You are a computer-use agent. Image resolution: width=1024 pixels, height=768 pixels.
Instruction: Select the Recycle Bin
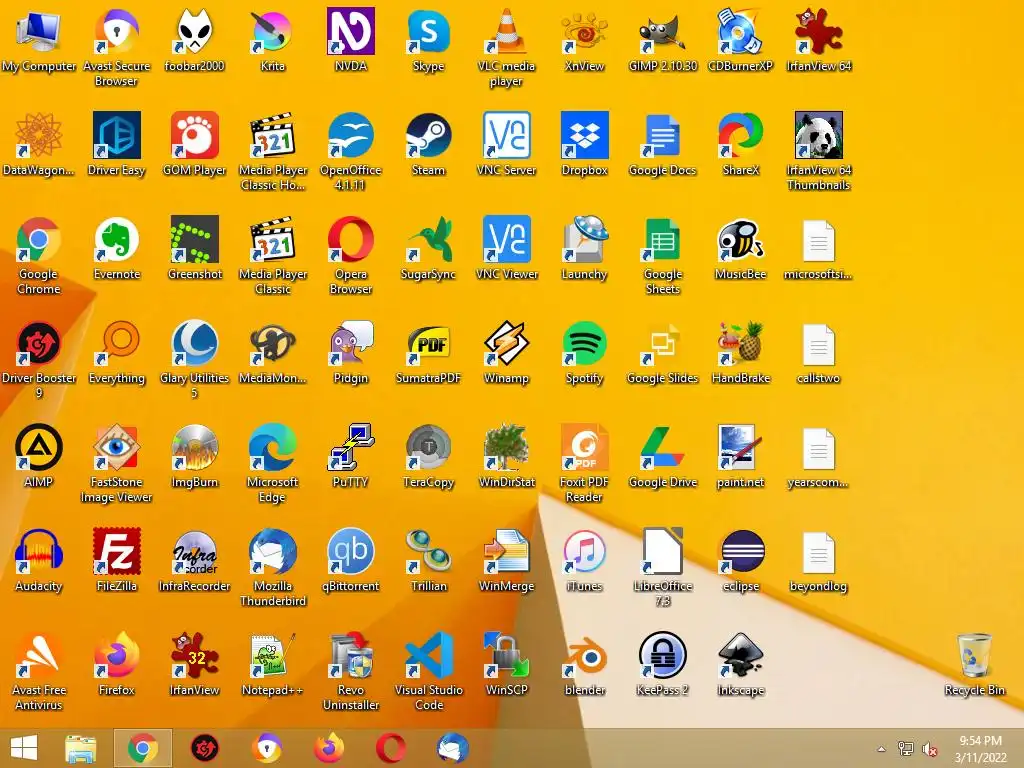tap(974, 664)
